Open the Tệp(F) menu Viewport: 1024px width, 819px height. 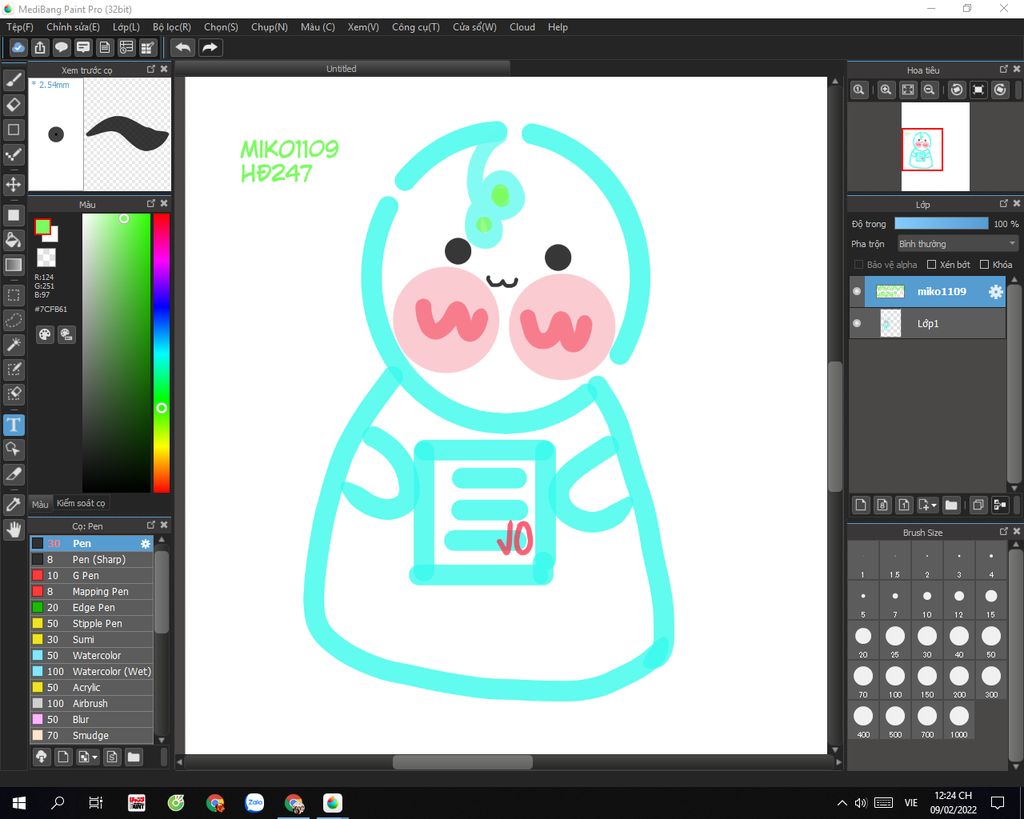coord(20,27)
